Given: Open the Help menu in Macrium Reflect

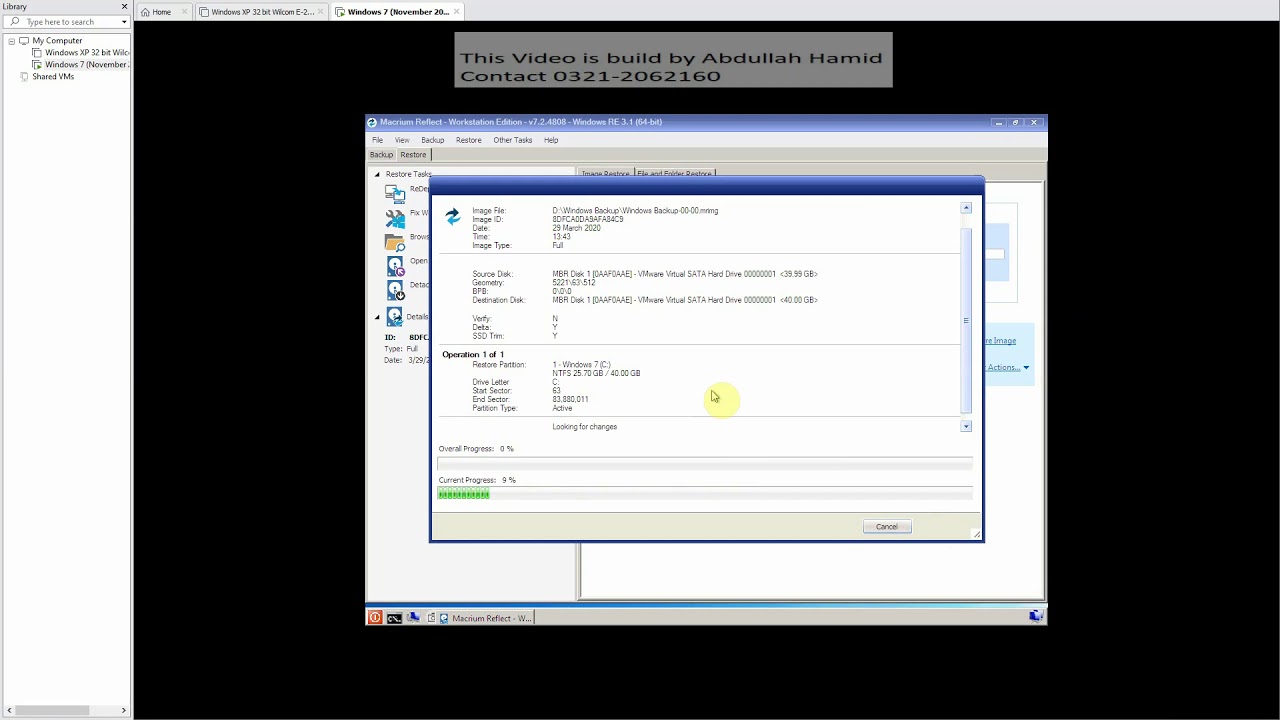Looking at the screenshot, I should 551,140.
